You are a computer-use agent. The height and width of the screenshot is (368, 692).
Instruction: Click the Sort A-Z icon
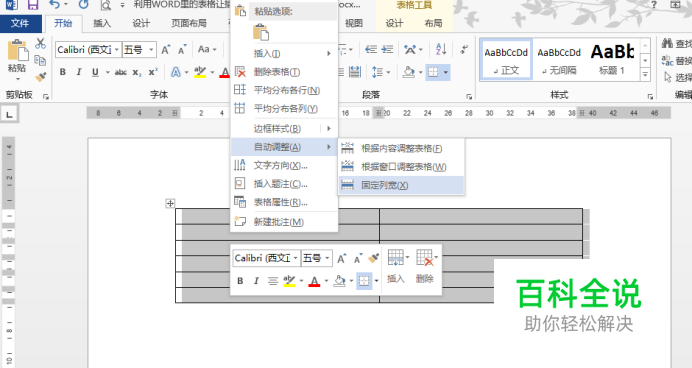[x=441, y=49]
